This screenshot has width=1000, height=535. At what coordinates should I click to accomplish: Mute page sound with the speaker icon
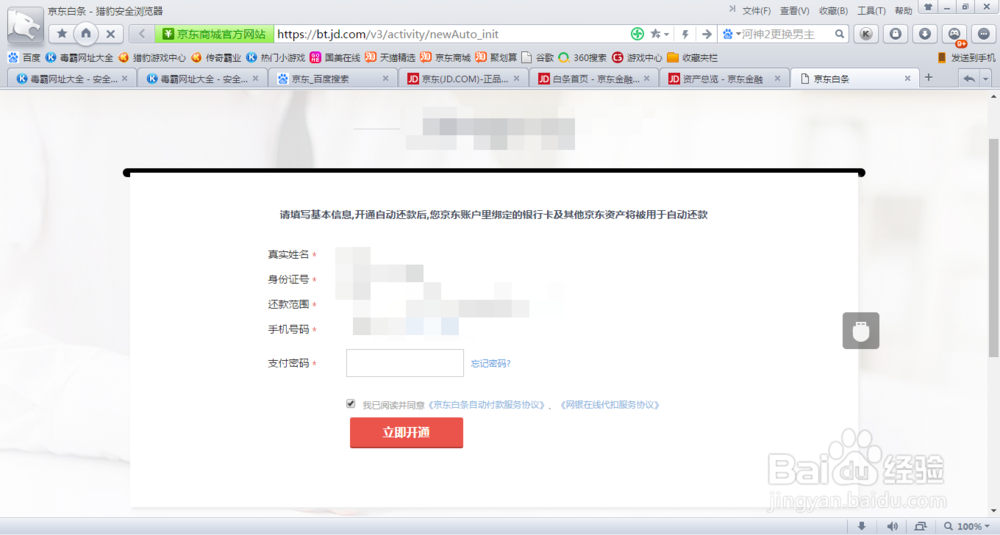(892, 526)
